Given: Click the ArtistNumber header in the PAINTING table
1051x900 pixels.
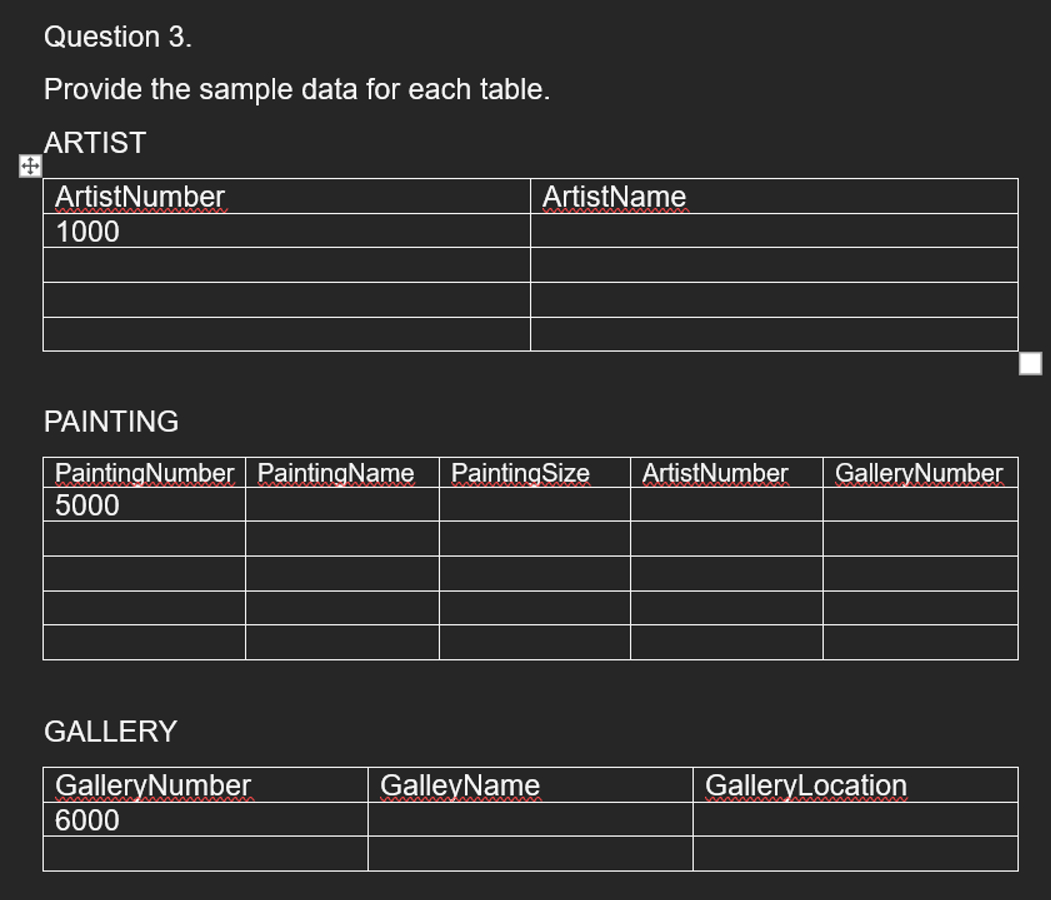Looking at the screenshot, I should pyautogui.click(x=727, y=472).
